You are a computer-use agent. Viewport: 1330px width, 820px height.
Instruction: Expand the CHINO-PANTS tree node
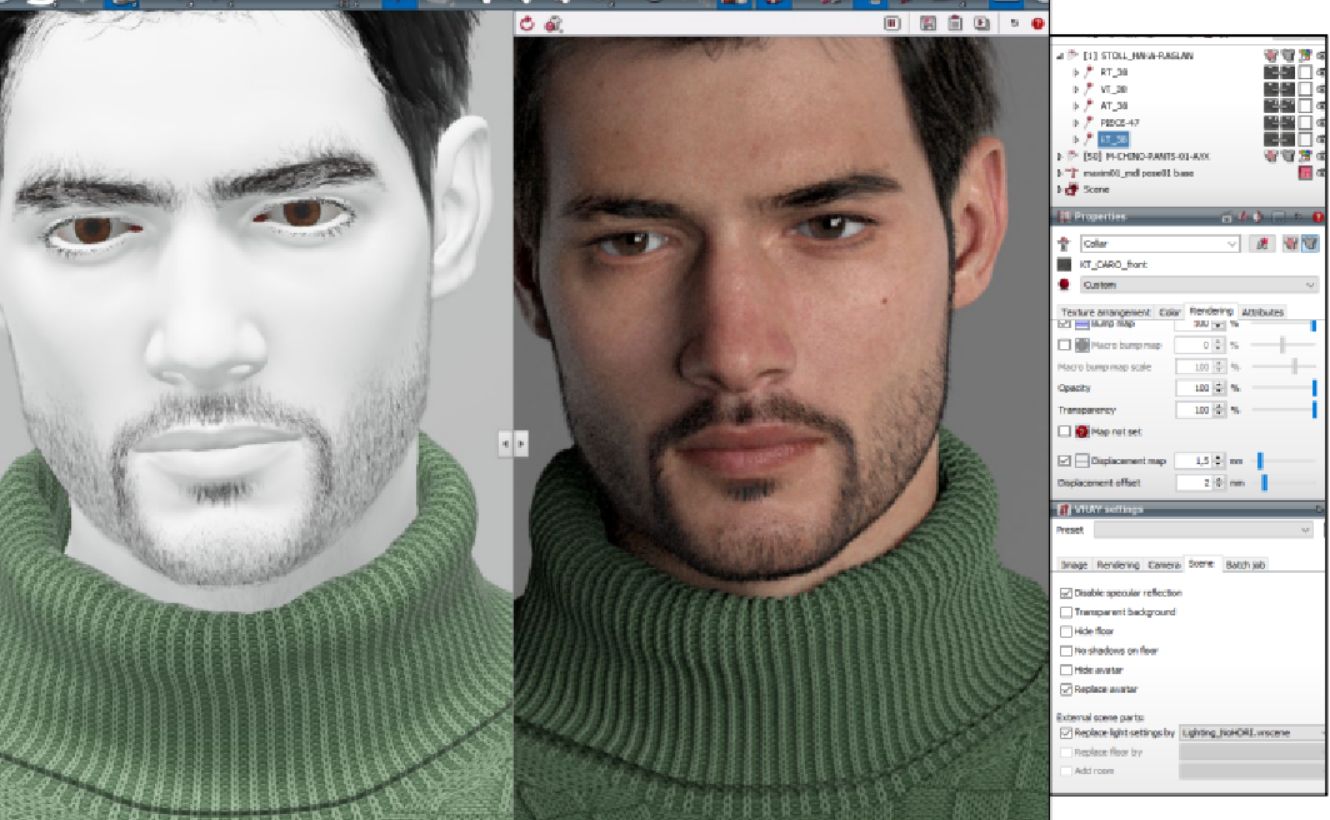point(1061,156)
